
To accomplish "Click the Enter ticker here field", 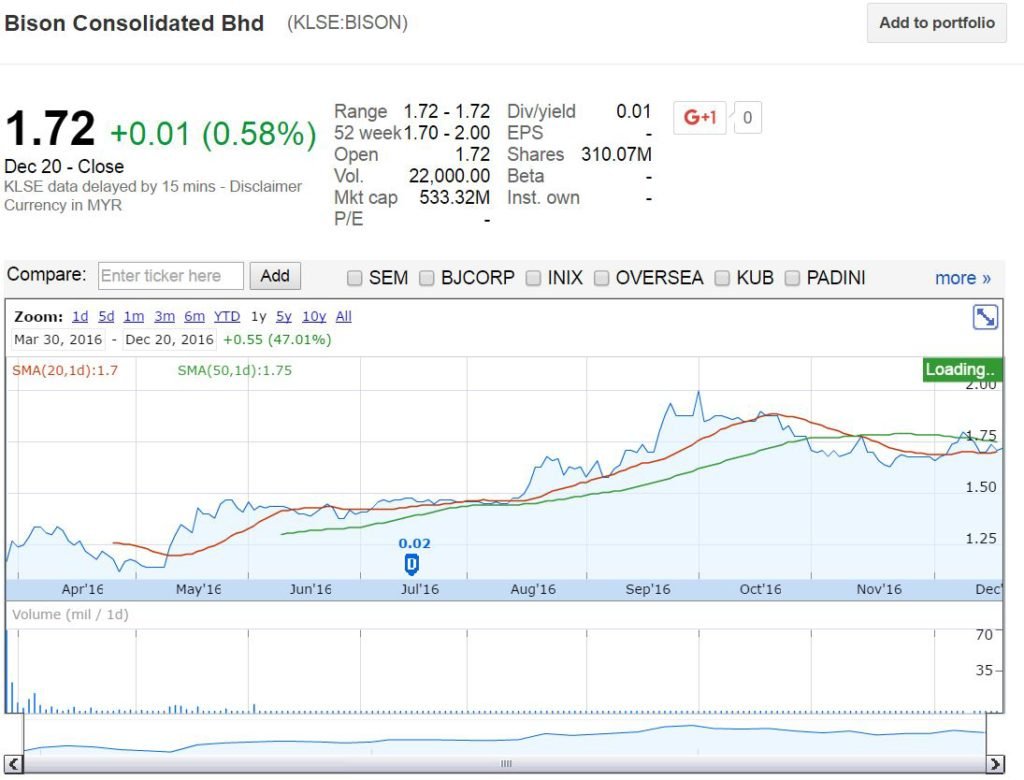I will pyautogui.click(x=170, y=276).
